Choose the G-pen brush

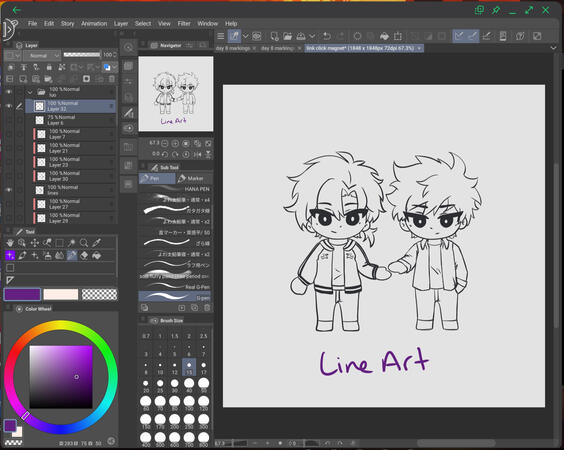175,297
